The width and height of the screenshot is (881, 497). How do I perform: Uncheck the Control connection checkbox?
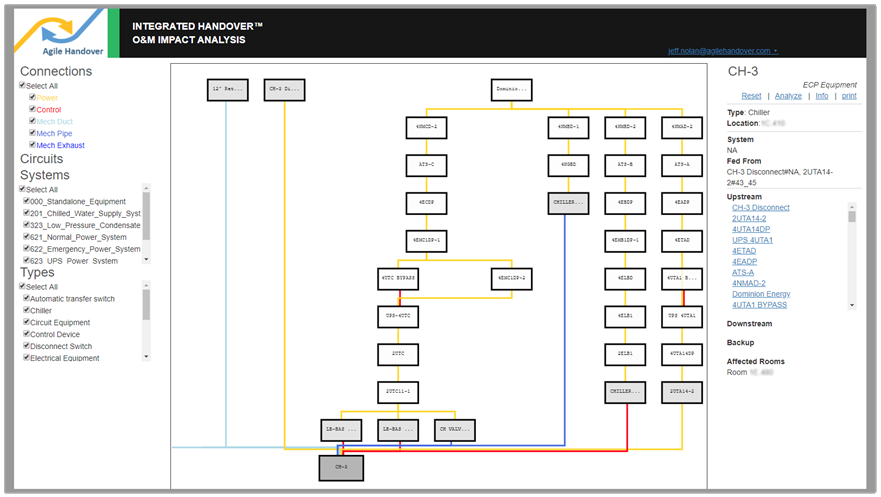point(33,109)
